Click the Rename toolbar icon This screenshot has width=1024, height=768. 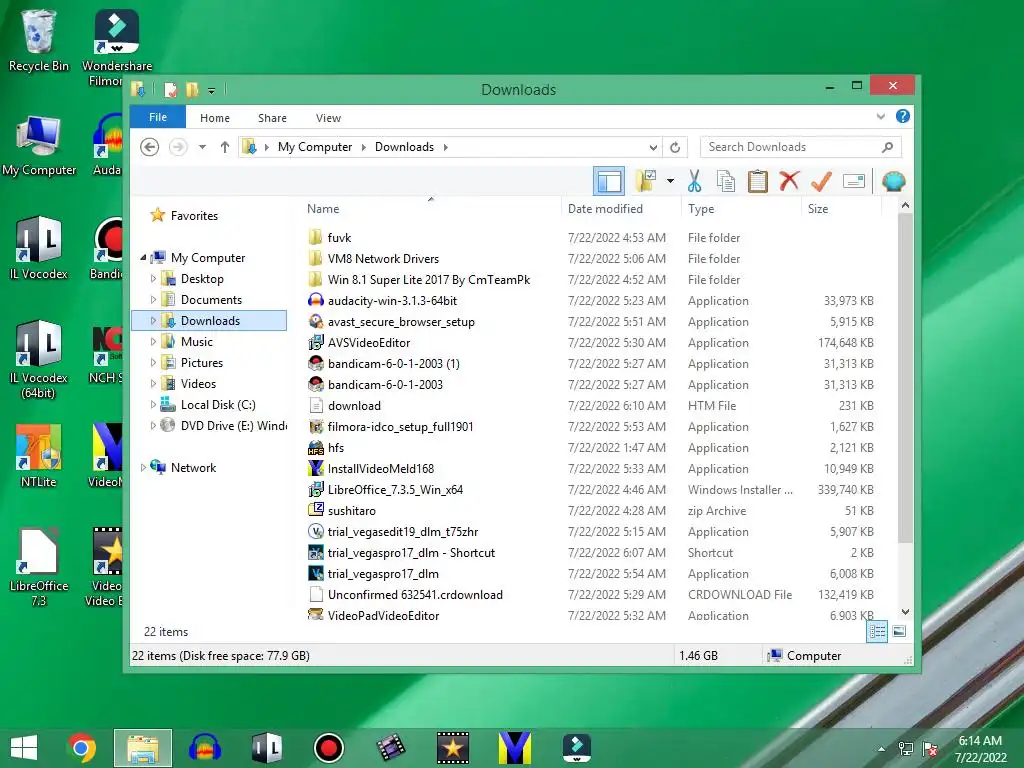(x=854, y=181)
